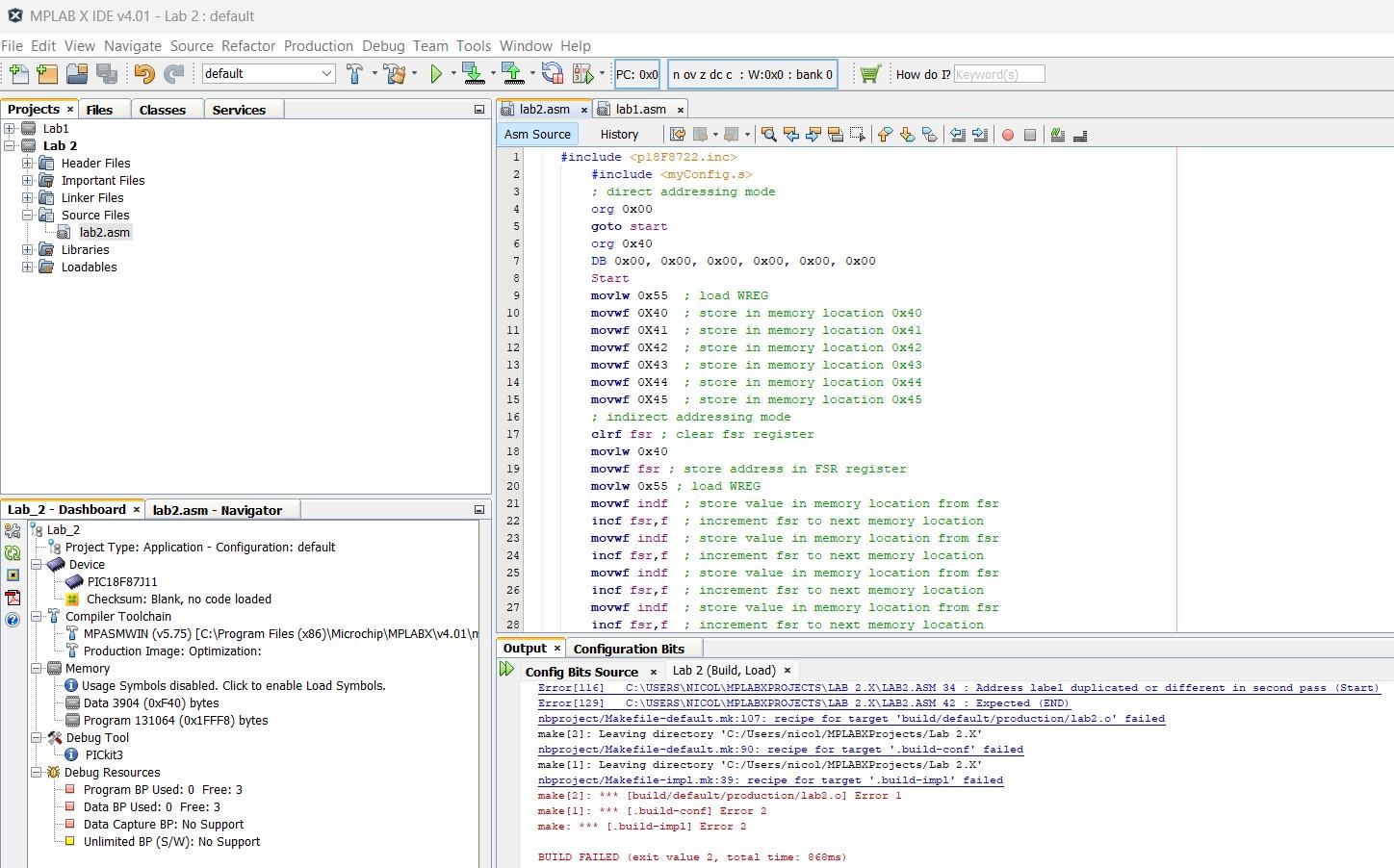The height and width of the screenshot is (868, 1394).
Task: Collapse the Lab 2 project tree
Action: coord(10,145)
